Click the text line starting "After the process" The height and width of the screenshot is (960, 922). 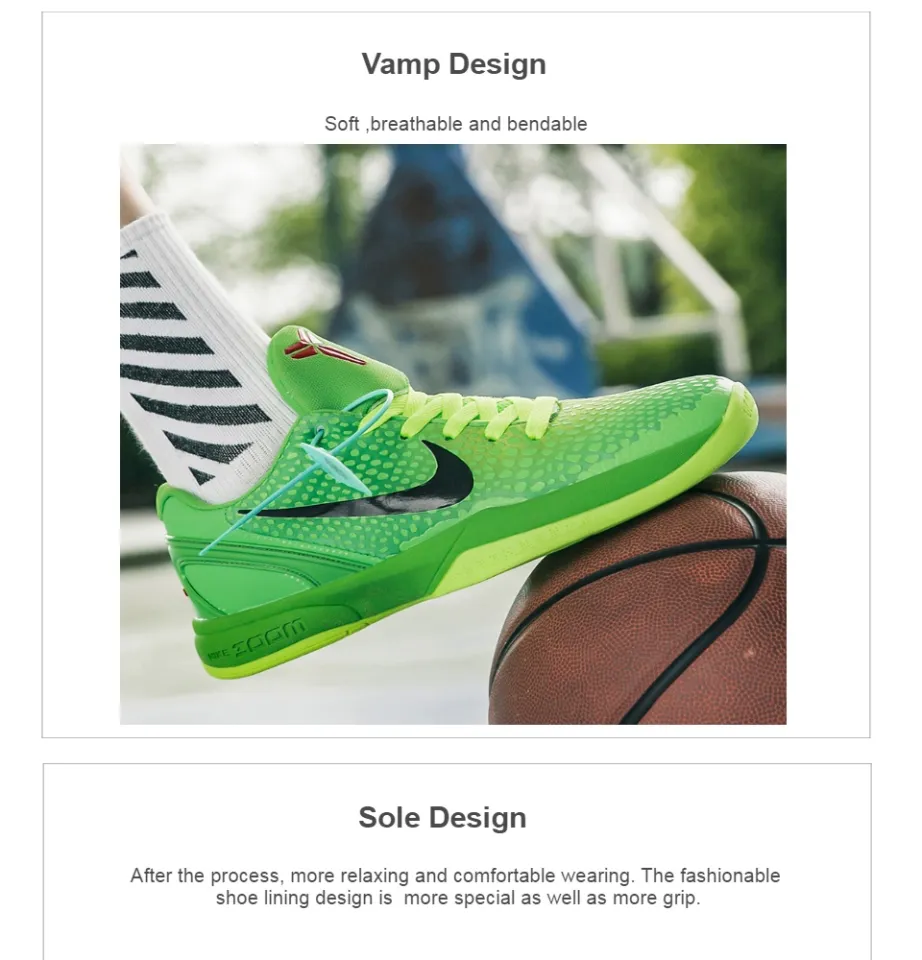[x=455, y=876]
